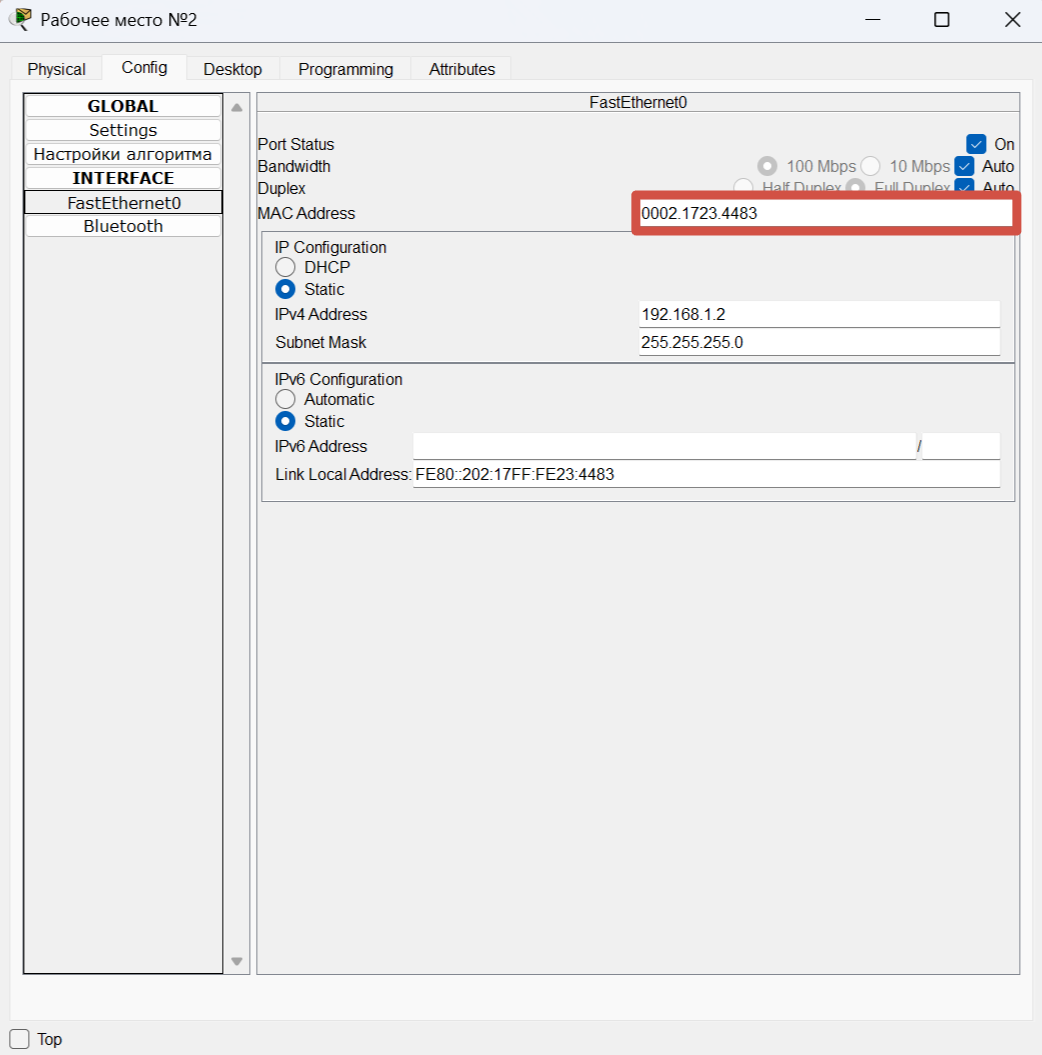Viewport: 1042px width, 1055px height.
Task: Toggle the Port Status On checkbox
Action: (976, 144)
